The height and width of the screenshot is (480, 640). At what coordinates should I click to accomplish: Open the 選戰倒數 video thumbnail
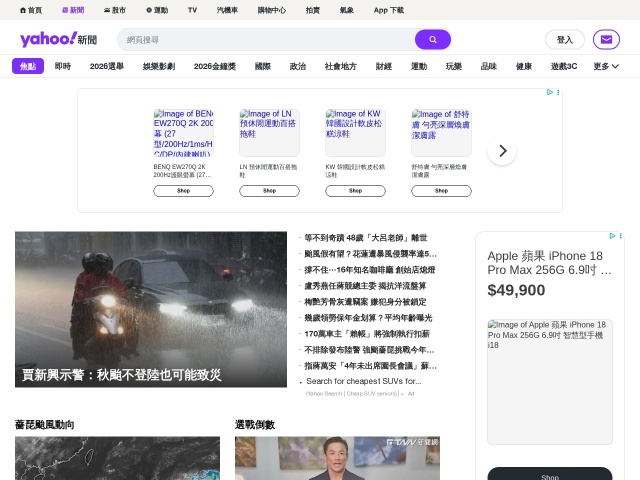[x=338, y=458]
